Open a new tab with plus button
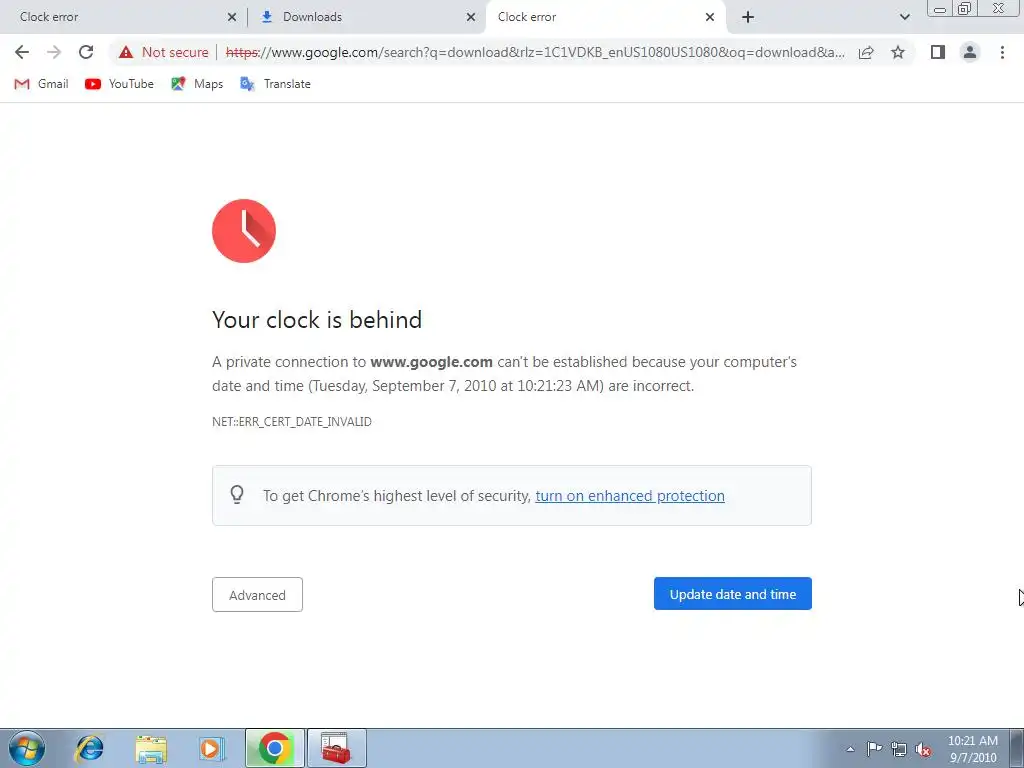1024x768 pixels. [x=748, y=17]
